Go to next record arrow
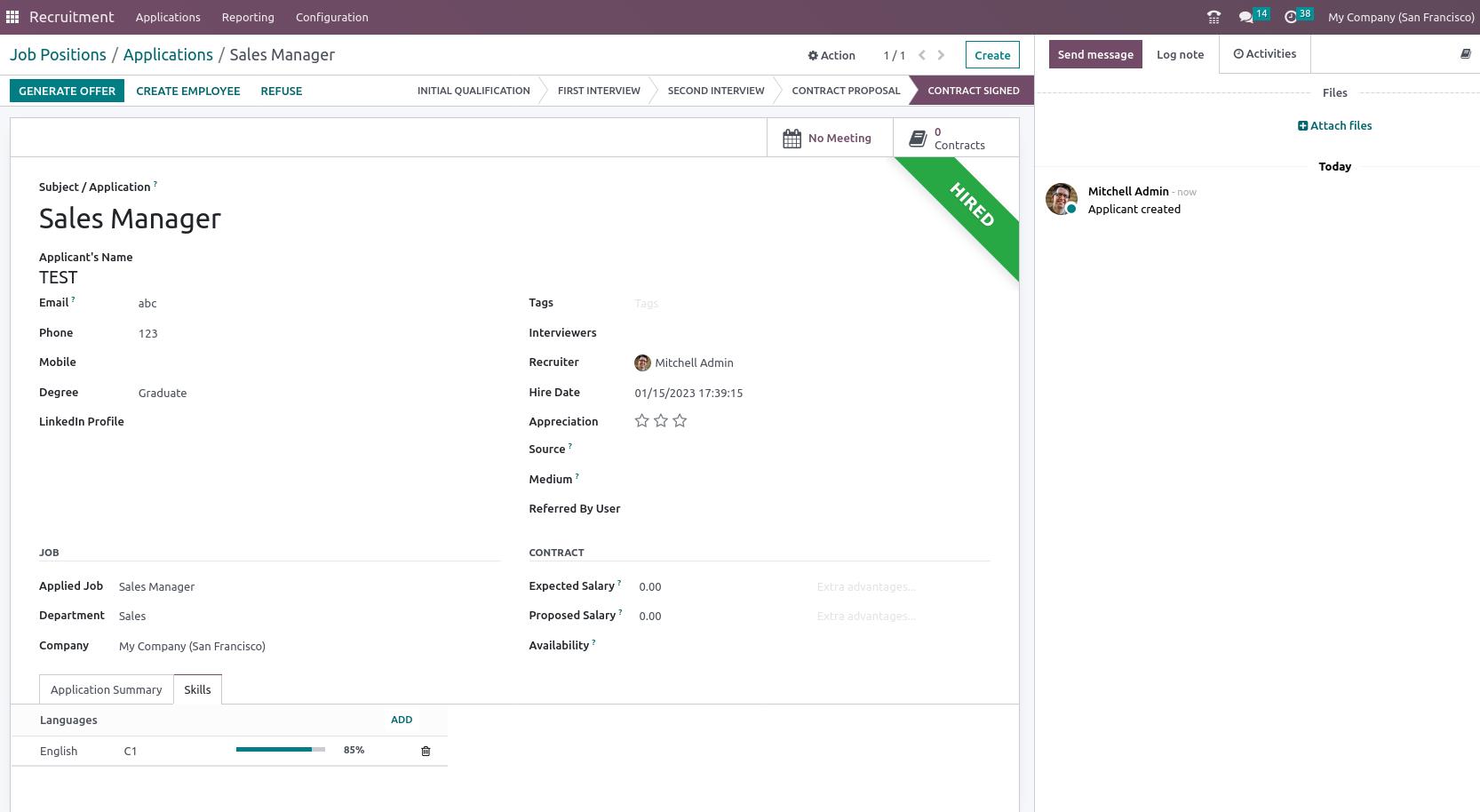The image size is (1480, 812). (941, 55)
